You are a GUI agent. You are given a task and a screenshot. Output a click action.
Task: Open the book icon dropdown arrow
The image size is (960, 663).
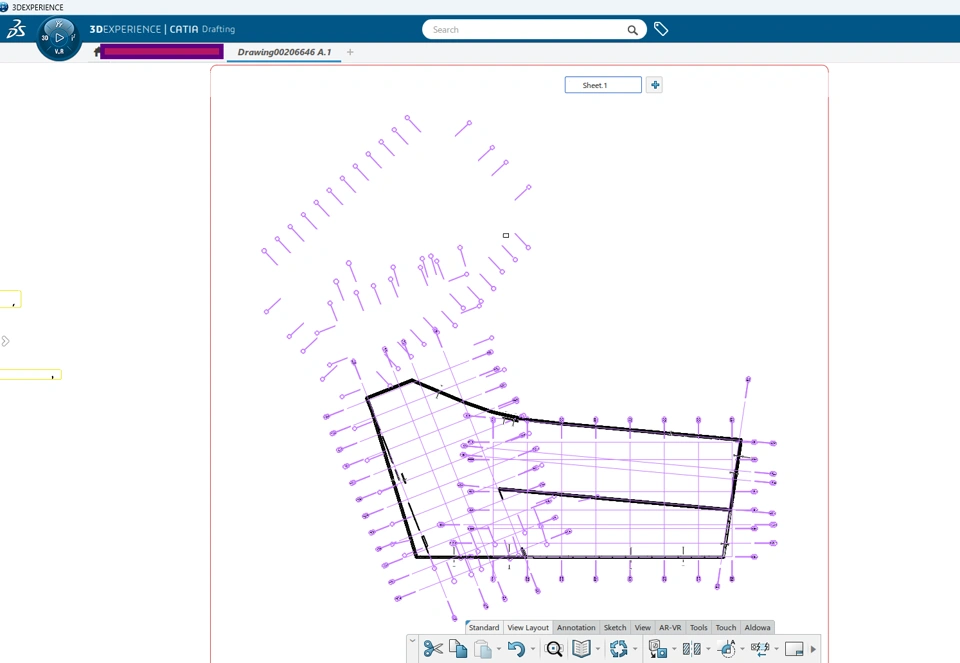598,649
